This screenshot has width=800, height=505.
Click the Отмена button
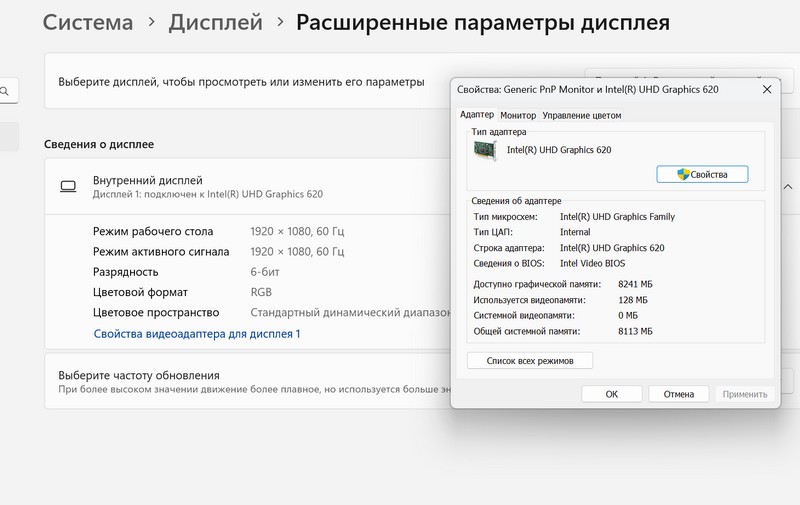677,394
